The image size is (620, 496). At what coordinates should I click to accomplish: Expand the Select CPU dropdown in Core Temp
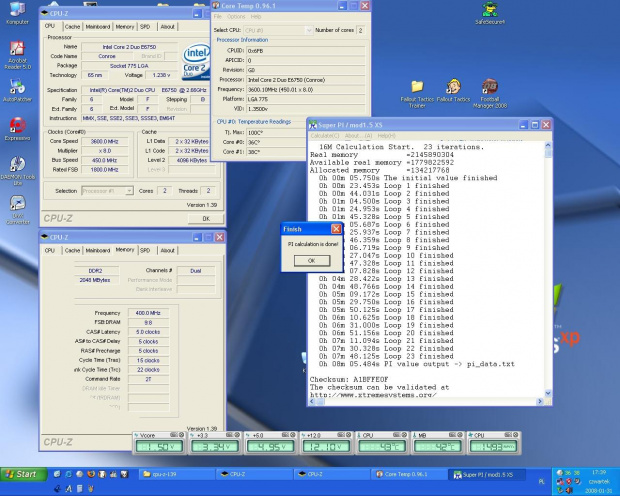pyautogui.click(x=309, y=30)
